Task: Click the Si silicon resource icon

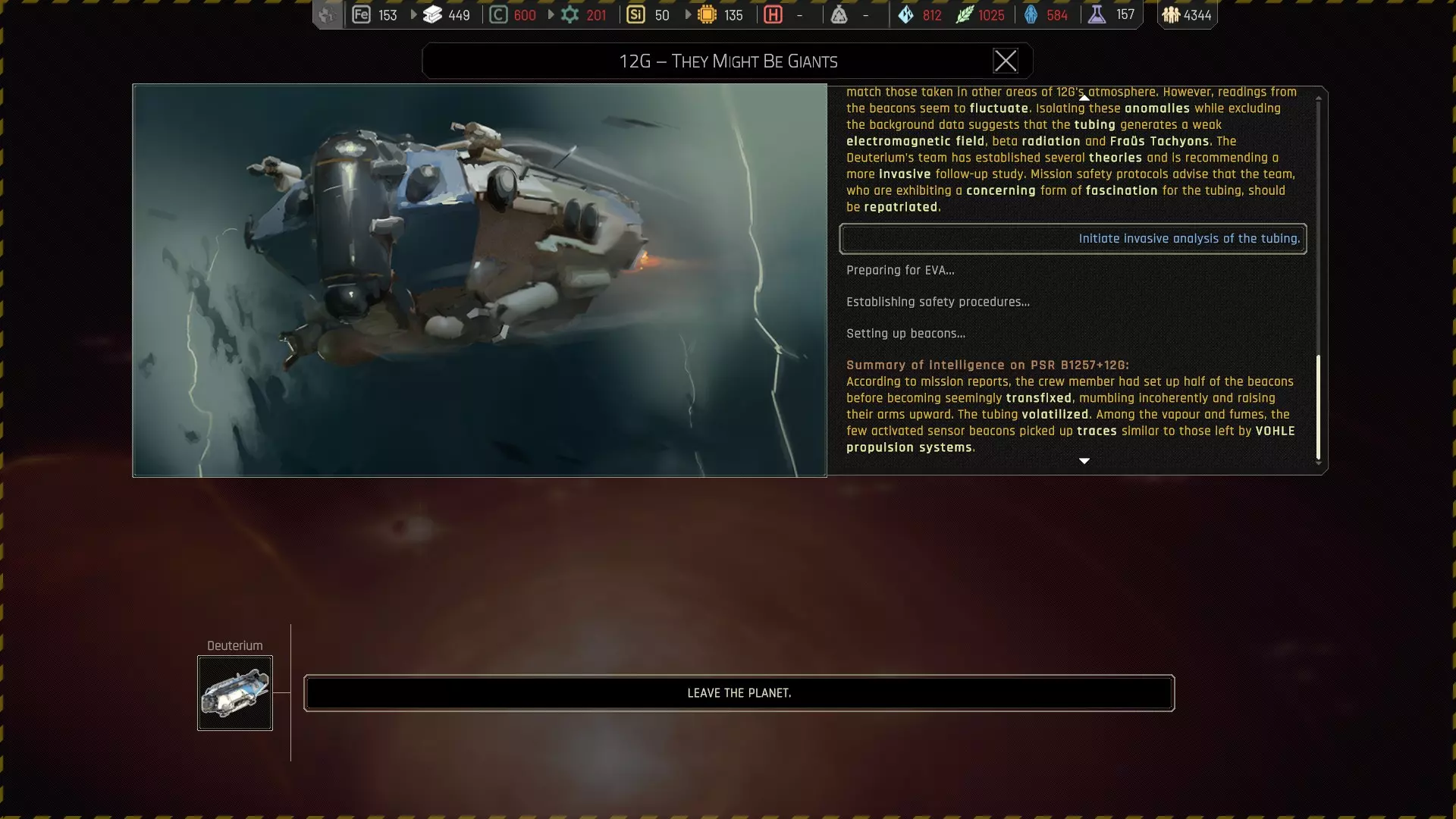Action: [x=635, y=14]
